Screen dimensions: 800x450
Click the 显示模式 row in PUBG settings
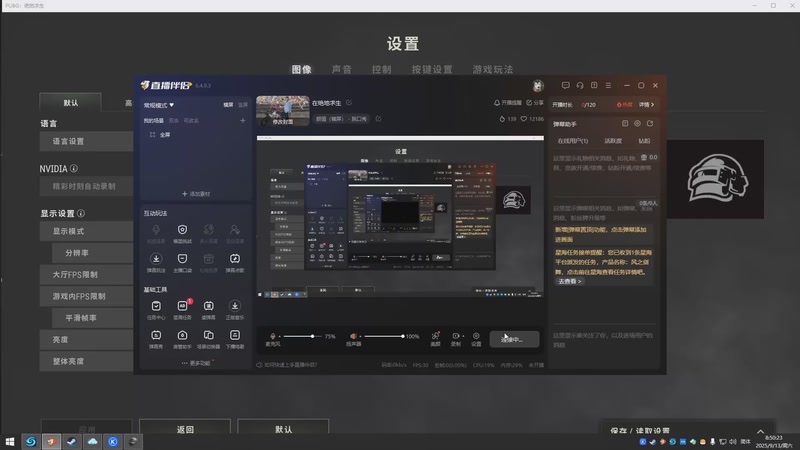pos(86,231)
